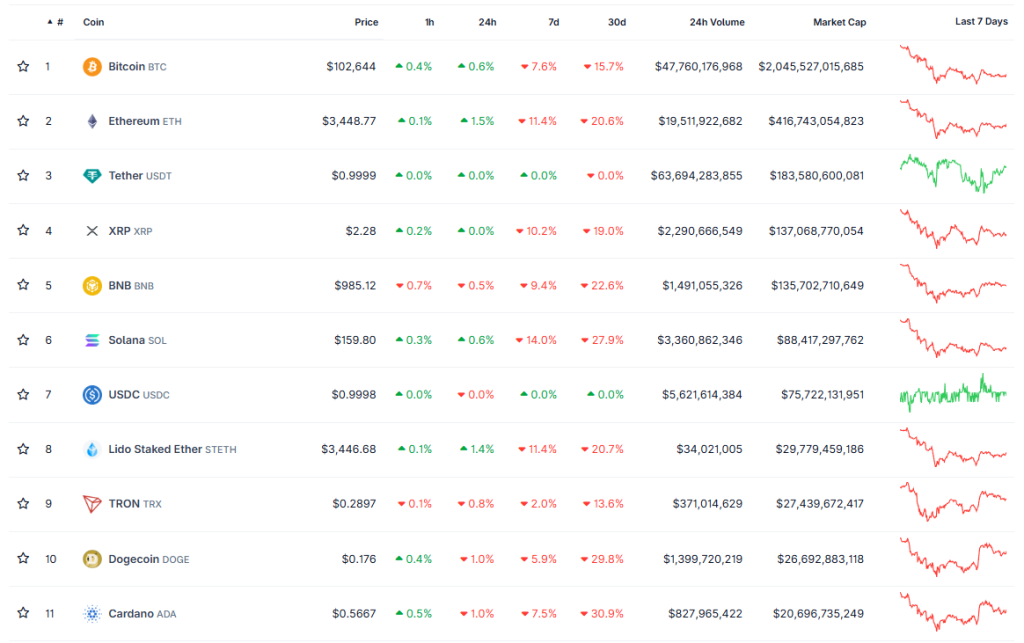Click the Bitcoin BTC coin logo
Screen dimensions: 1024x643
(x=92, y=66)
